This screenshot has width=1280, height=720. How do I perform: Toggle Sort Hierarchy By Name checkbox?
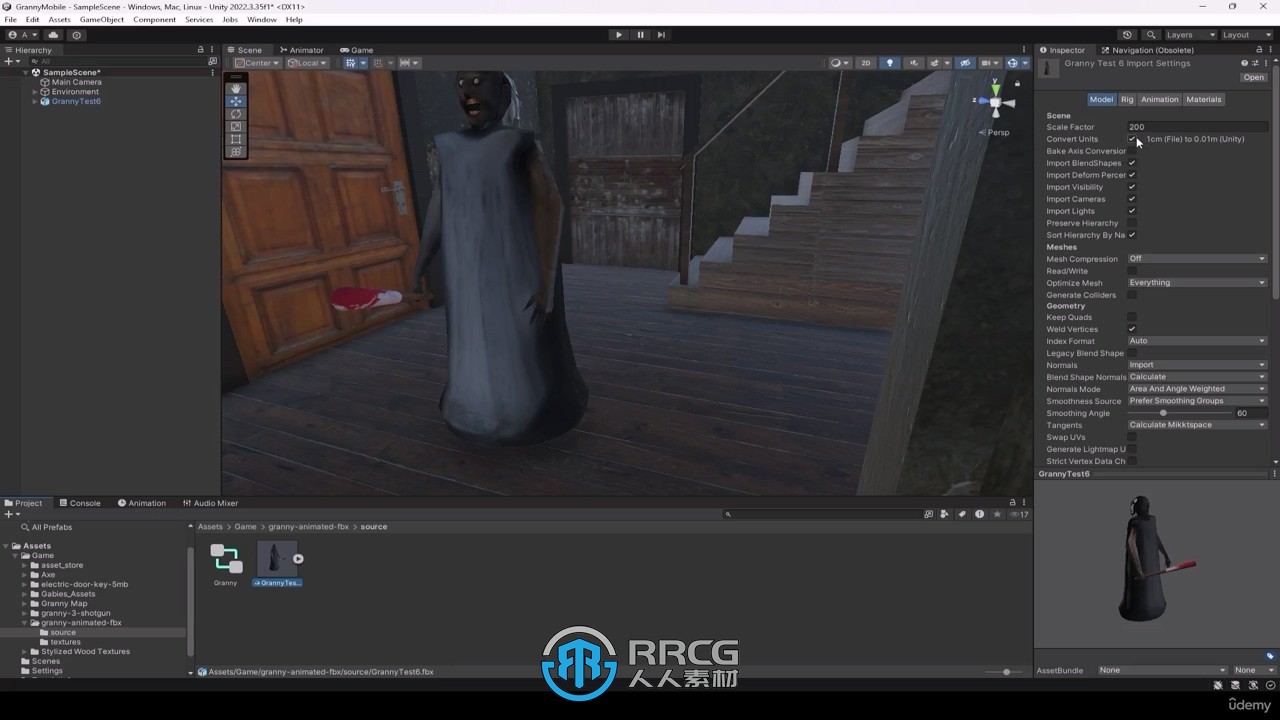1132,235
